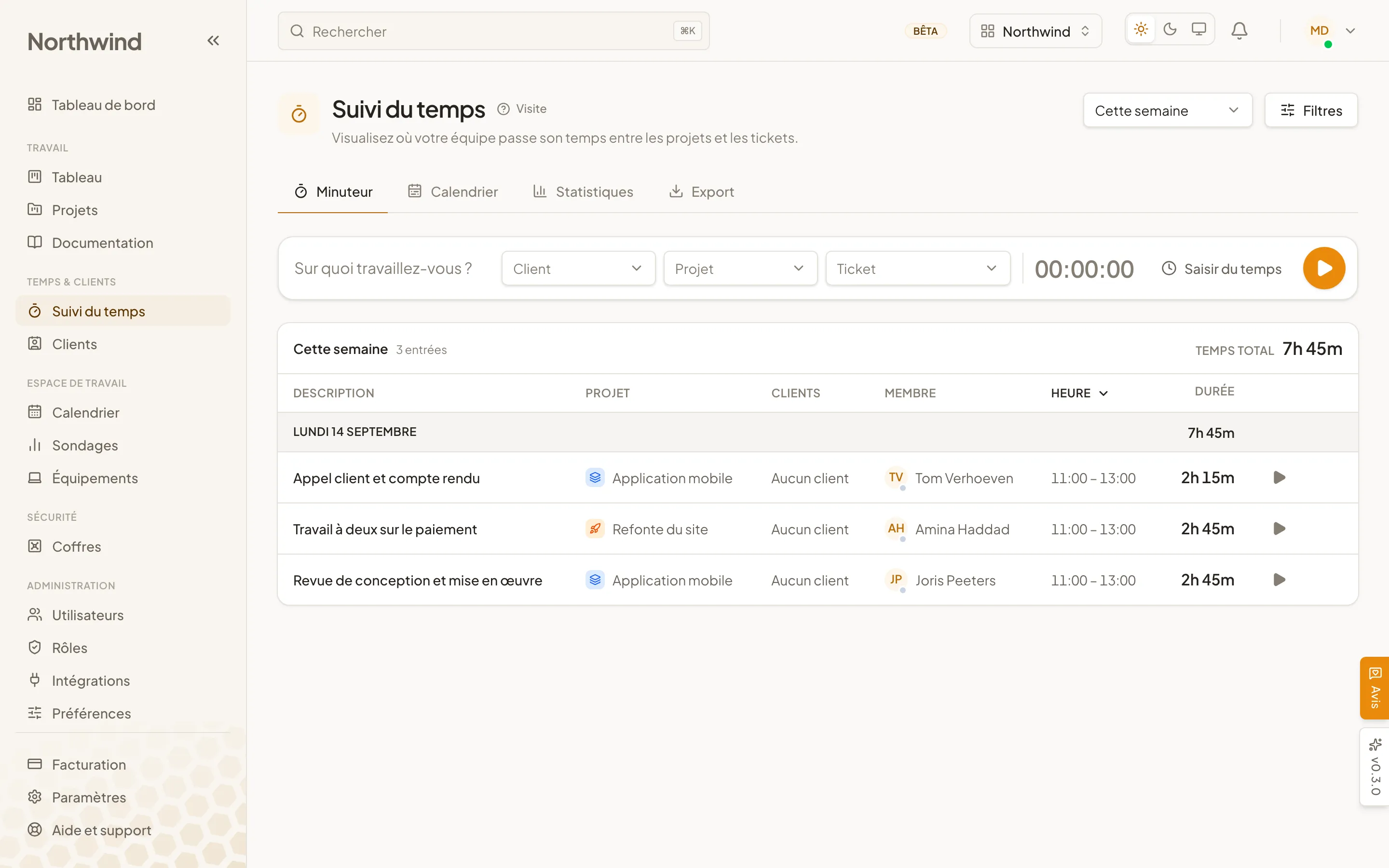Viewport: 1389px width, 868px height.
Task: Click project Refonte du site
Action: [x=646, y=529]
